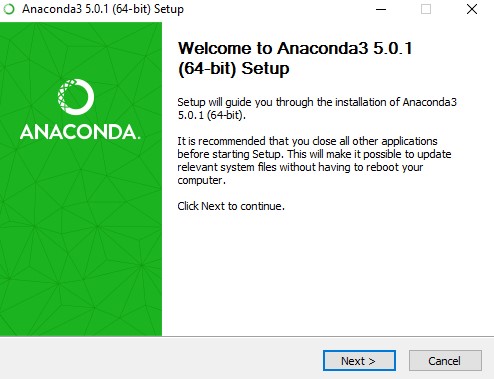Screen dimensions: 494x379
Task: Click the '5.0.1 (64-bit).' text line
Action: point(211,115)
